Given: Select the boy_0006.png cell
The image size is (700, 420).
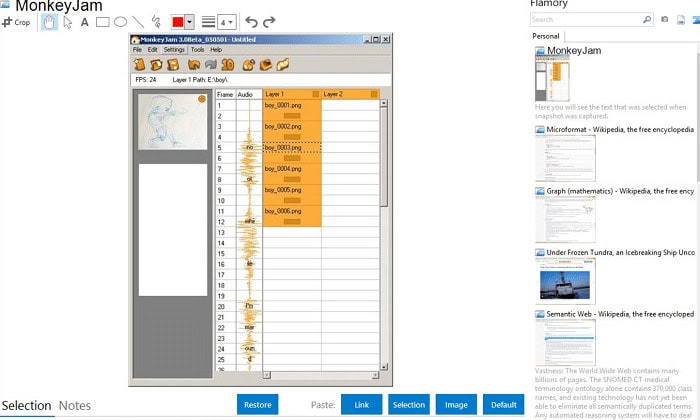Looking at the screenshot, I should point(292,211).
